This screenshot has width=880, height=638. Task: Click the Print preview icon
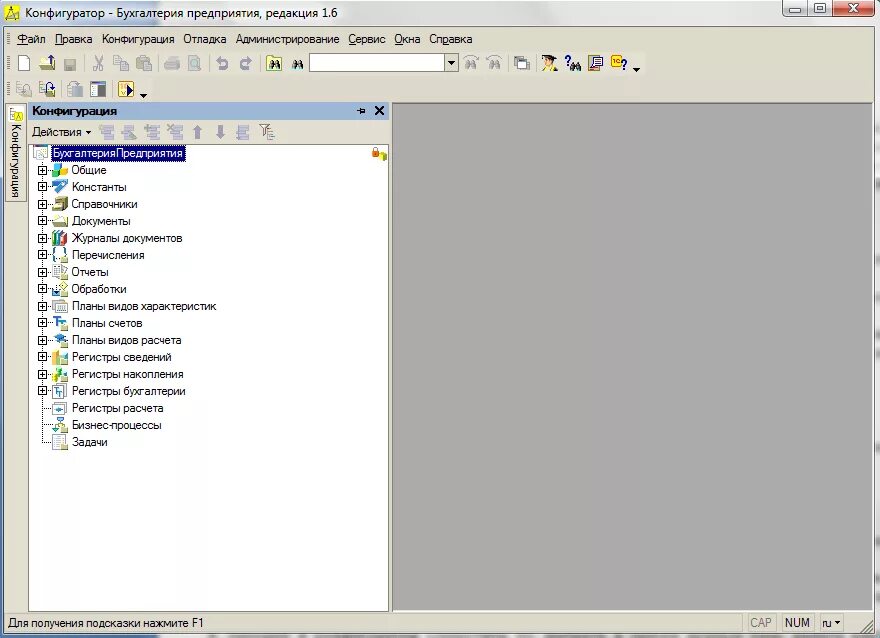tap(194, 63)
